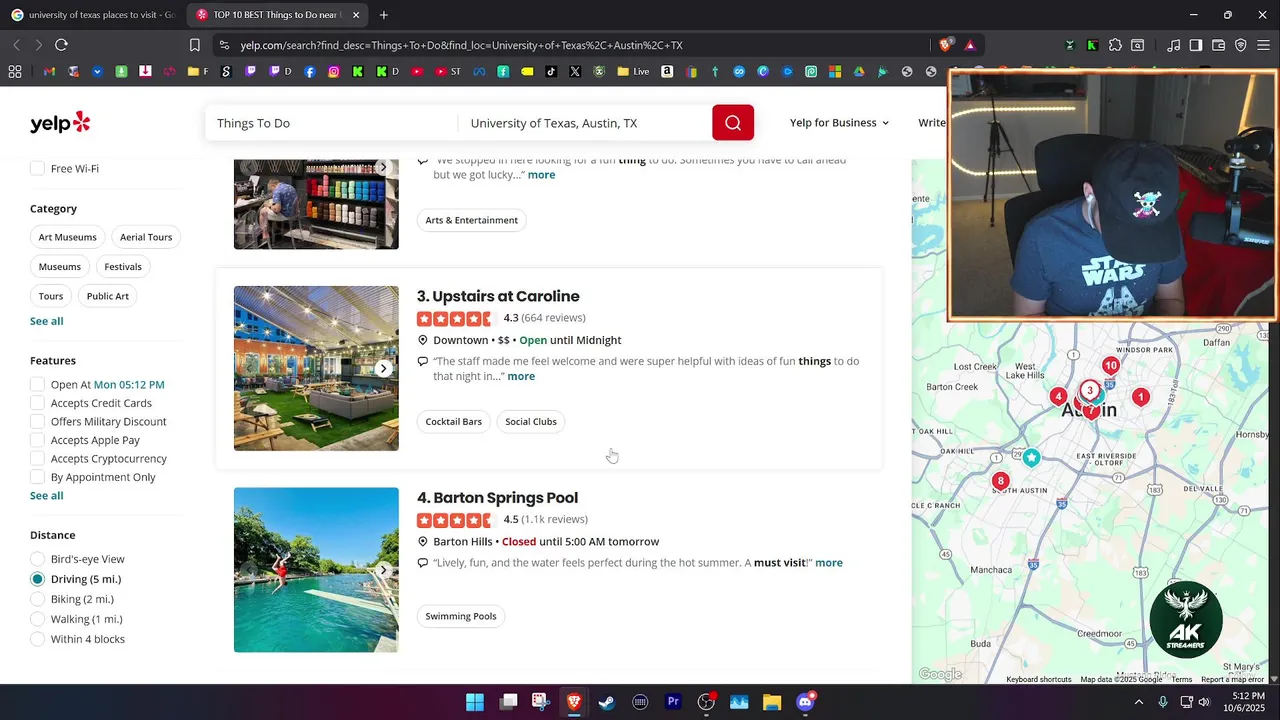
Task: Open the Yelp logo home link
Action: point(60,123)
